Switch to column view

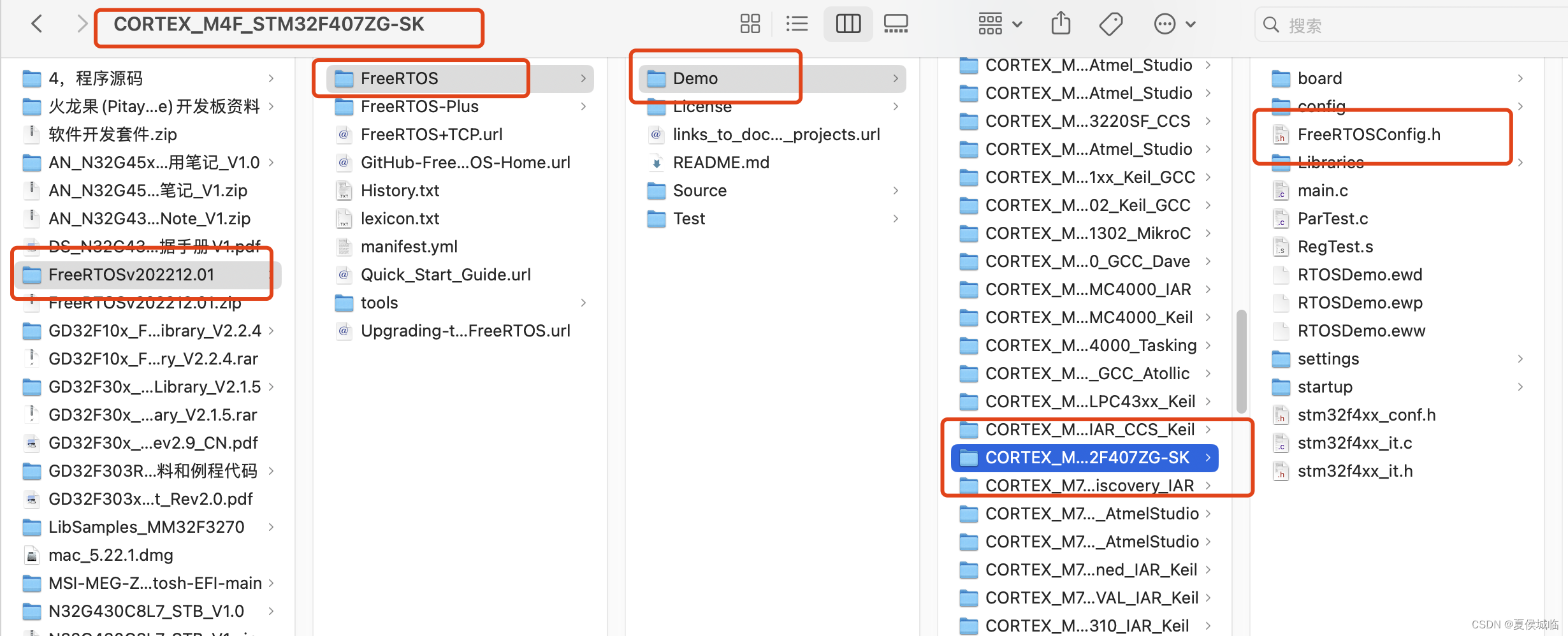848,24
